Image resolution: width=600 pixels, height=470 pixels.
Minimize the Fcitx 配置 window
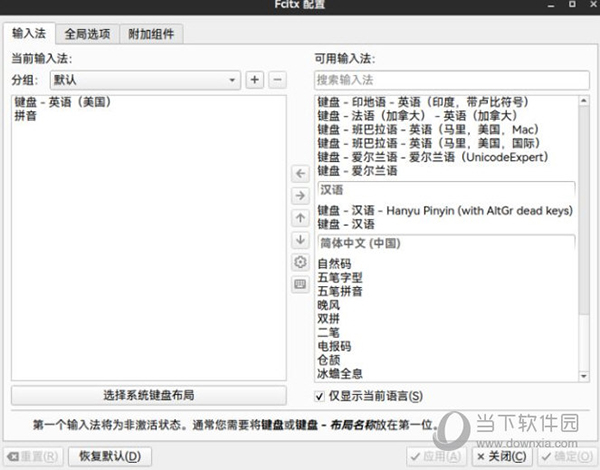click(551, 5)
